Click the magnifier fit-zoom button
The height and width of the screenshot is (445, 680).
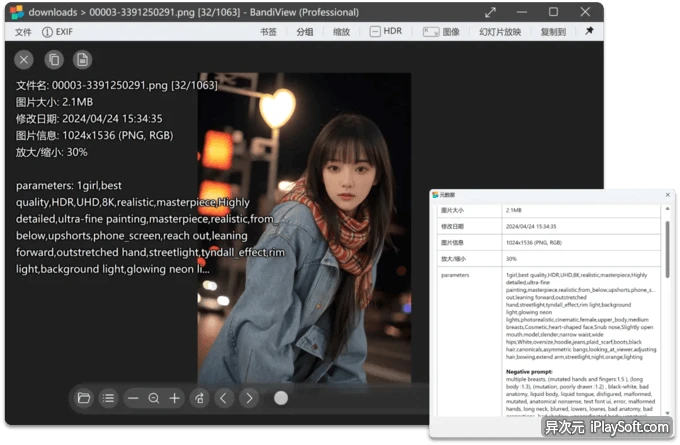[x=154, y=398]
